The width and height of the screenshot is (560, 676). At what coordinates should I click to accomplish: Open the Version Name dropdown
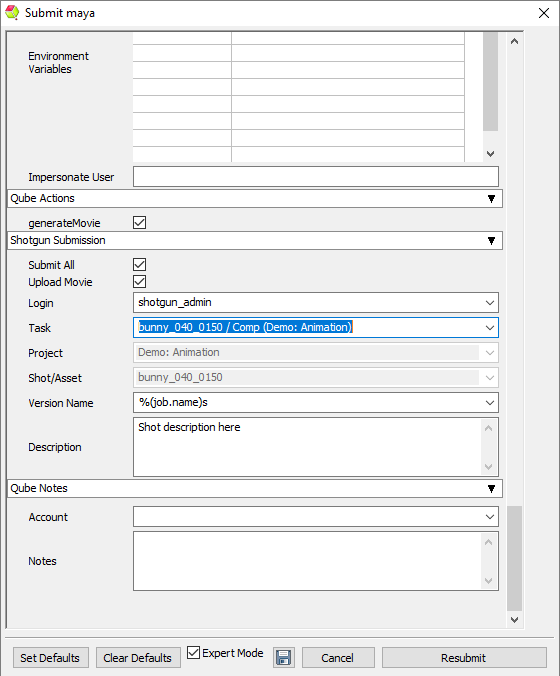pyautogui.click(x=490, y=403)
